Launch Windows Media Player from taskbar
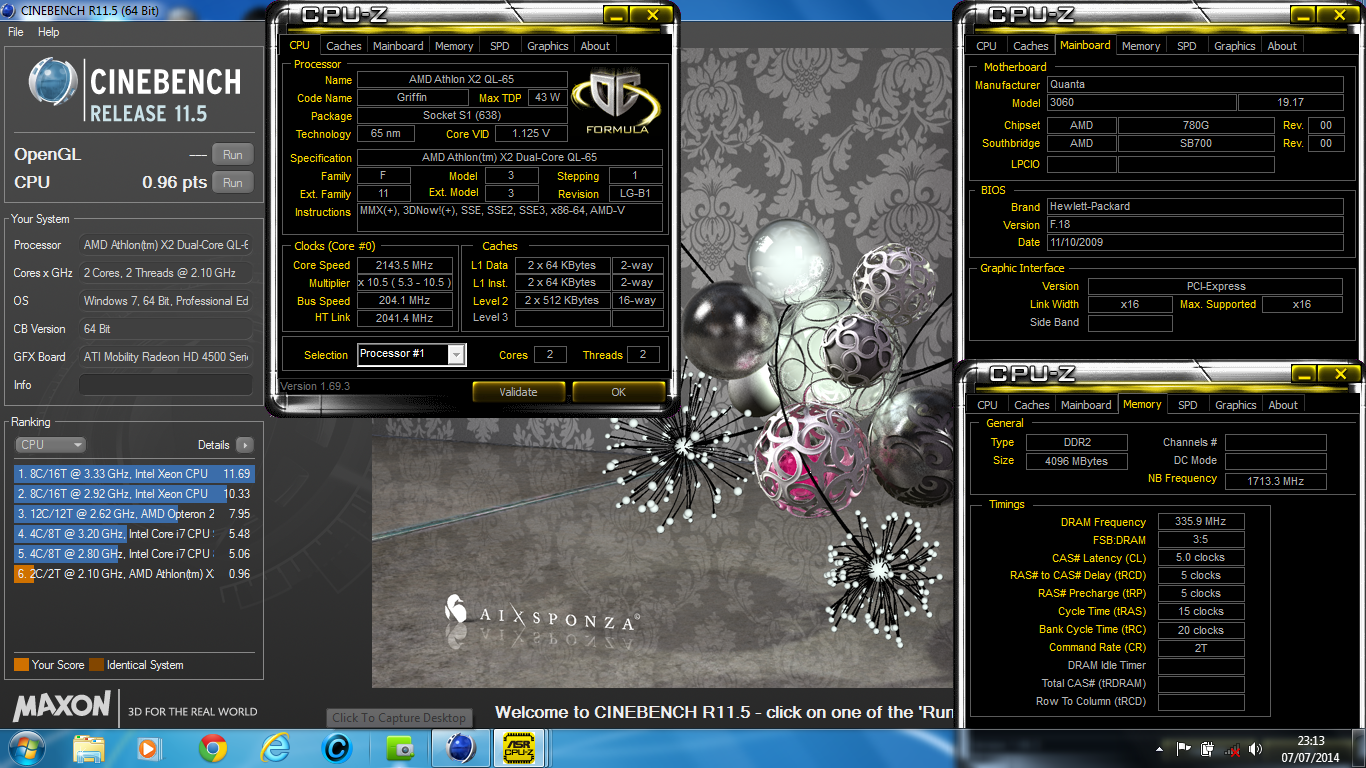 click(149, 748)
